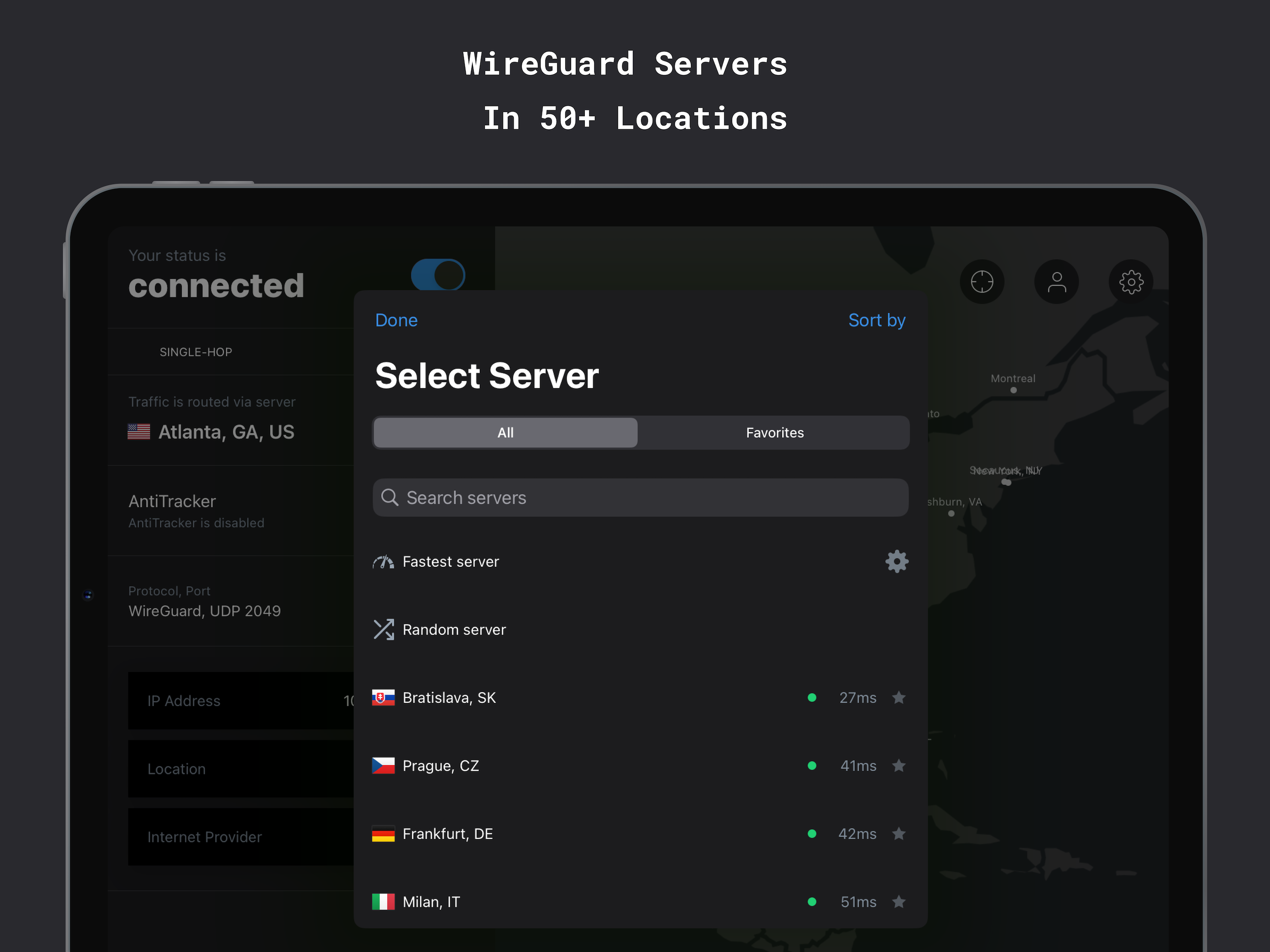Choose the Fastest server option

click(x=451, y=562)
